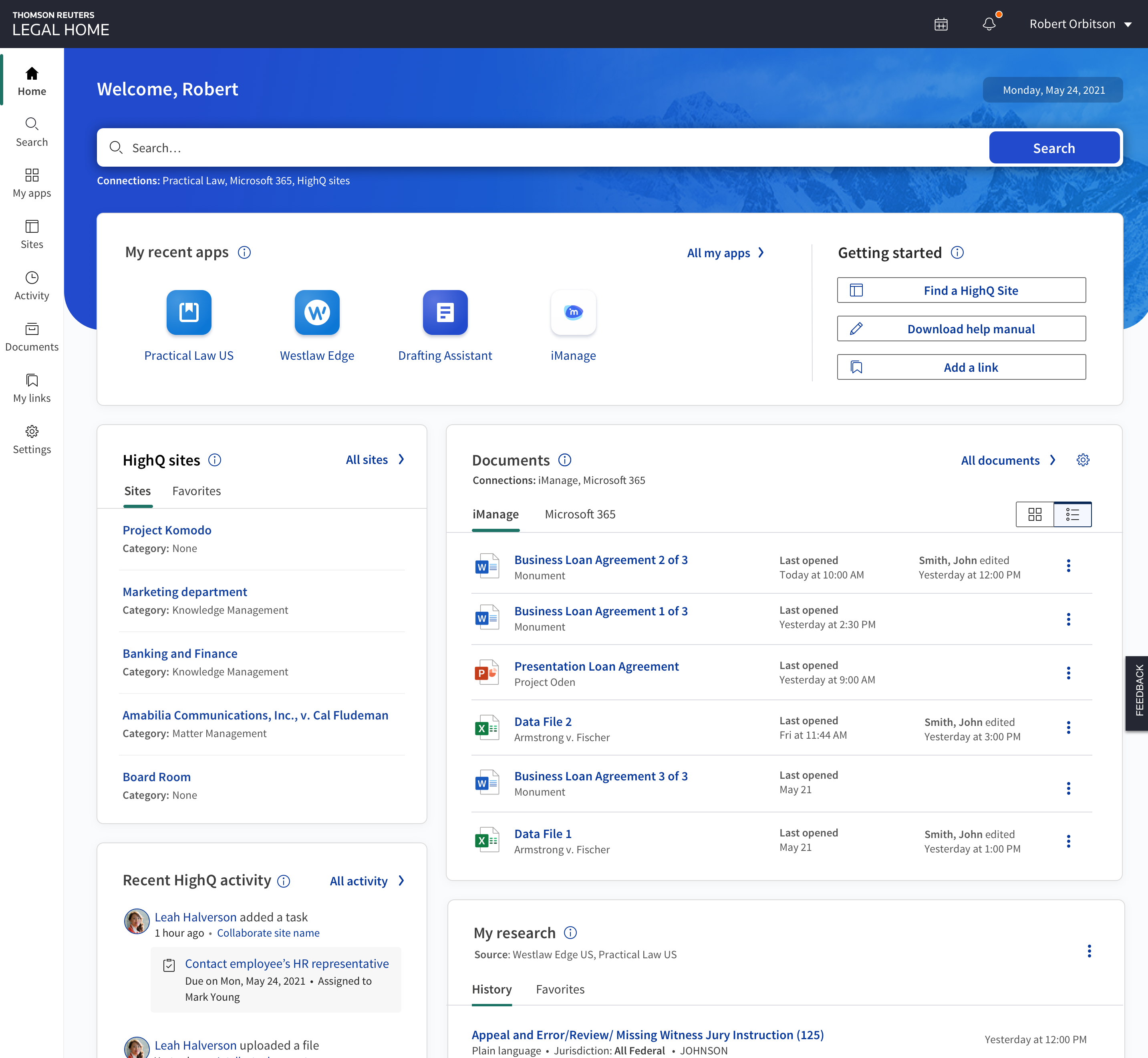Open Data File 2 spreadsheet
The image size is (1148, 1058).
point(542,722)
